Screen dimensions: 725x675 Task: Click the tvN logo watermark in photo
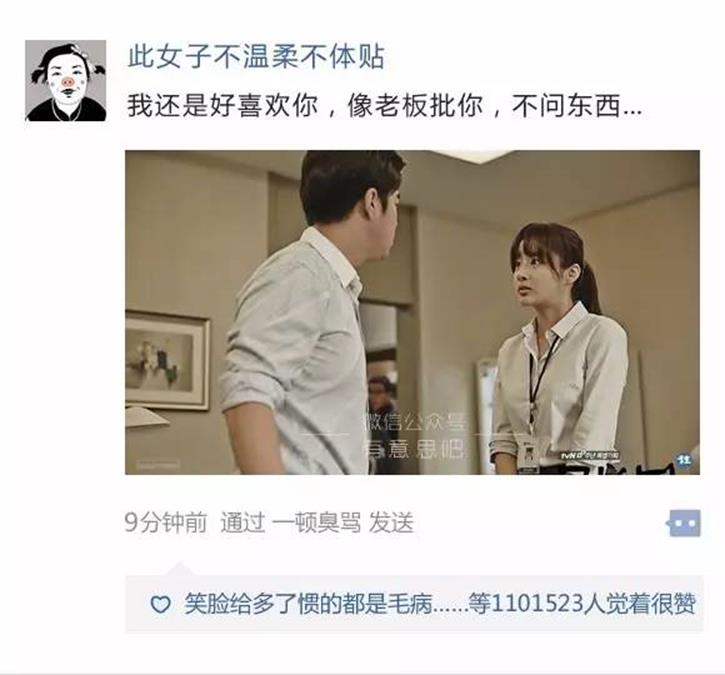[x=590, y=455]
